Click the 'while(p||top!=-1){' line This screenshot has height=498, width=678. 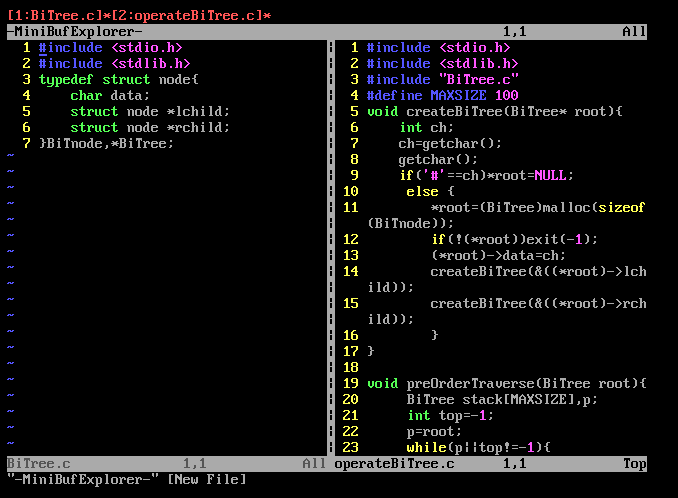click(478, 447)
